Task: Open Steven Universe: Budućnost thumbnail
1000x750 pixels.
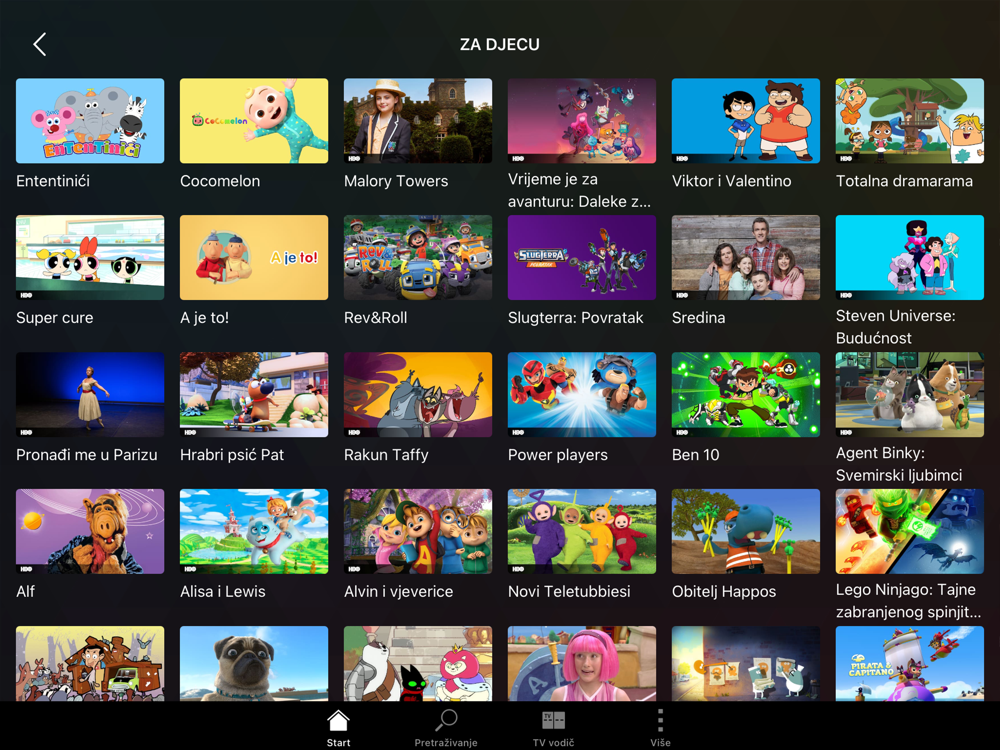Action: coord(909,257)
